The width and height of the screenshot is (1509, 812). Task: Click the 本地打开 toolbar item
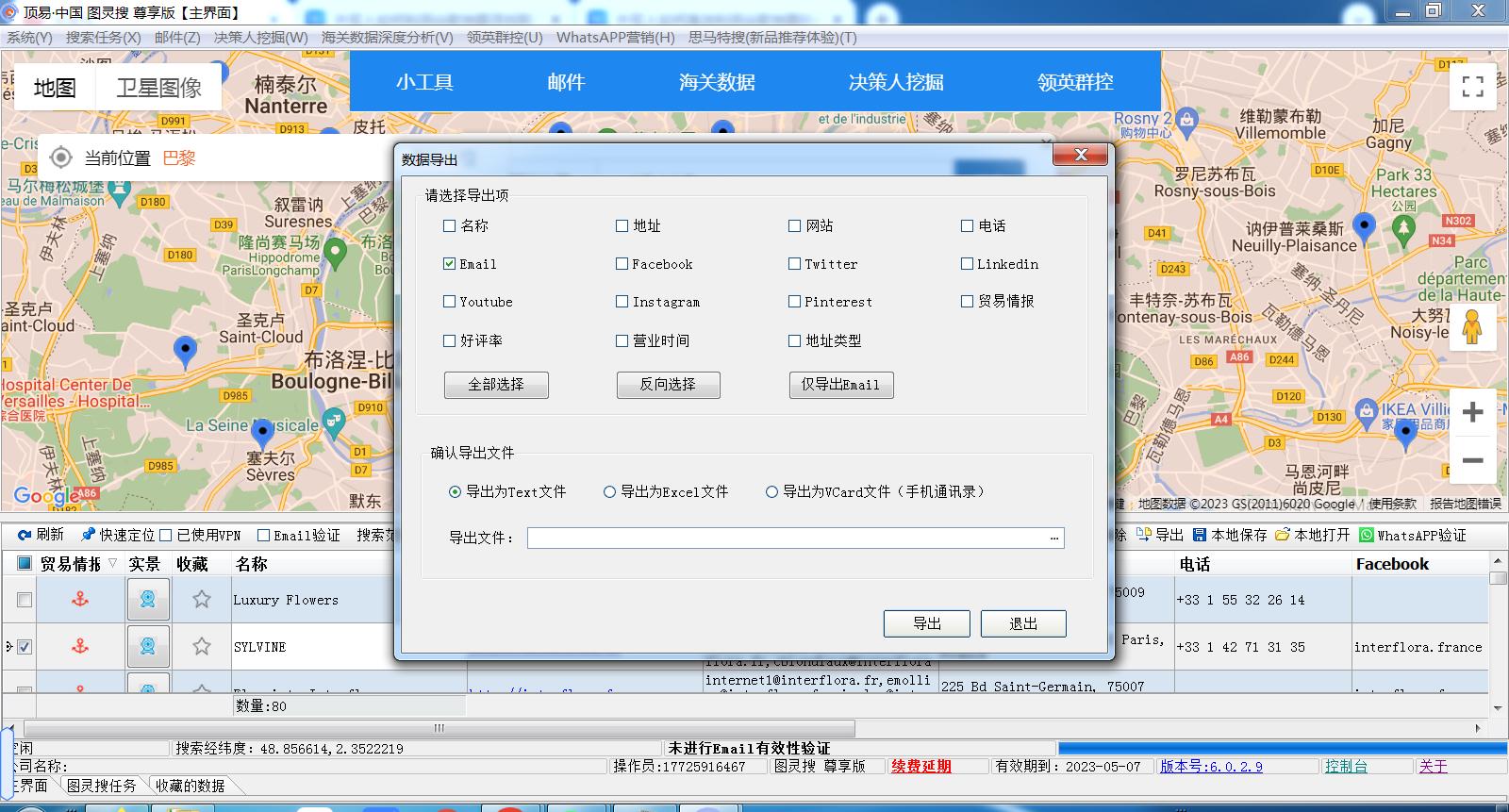point(1313,535)
